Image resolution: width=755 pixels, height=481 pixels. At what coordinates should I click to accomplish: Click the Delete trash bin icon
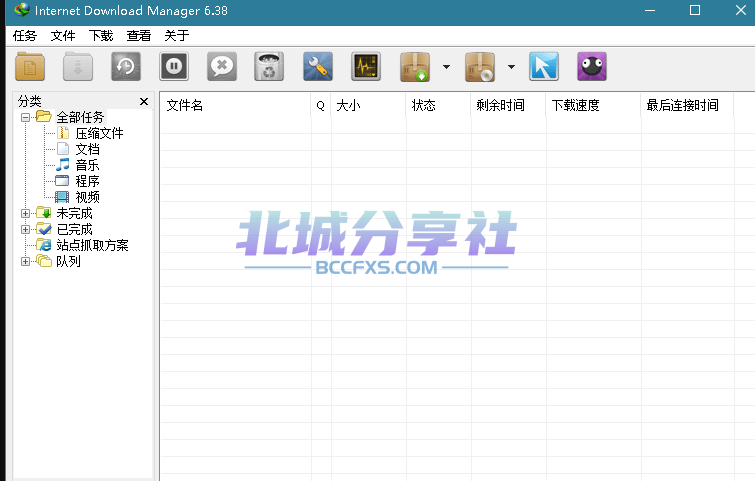(269, 67)
